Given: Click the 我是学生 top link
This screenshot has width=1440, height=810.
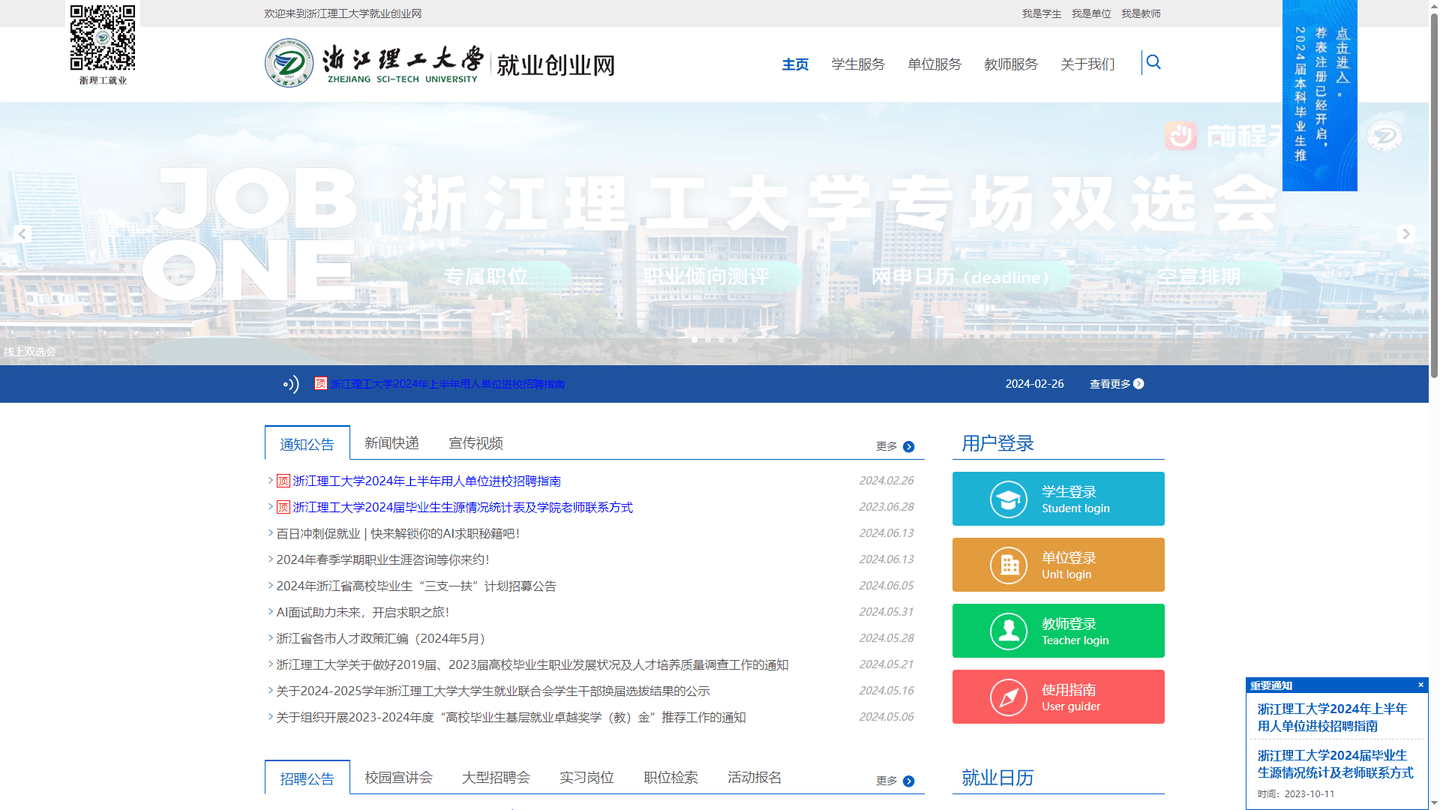Looking at the screenshot, I should (x=1041, y=14).
